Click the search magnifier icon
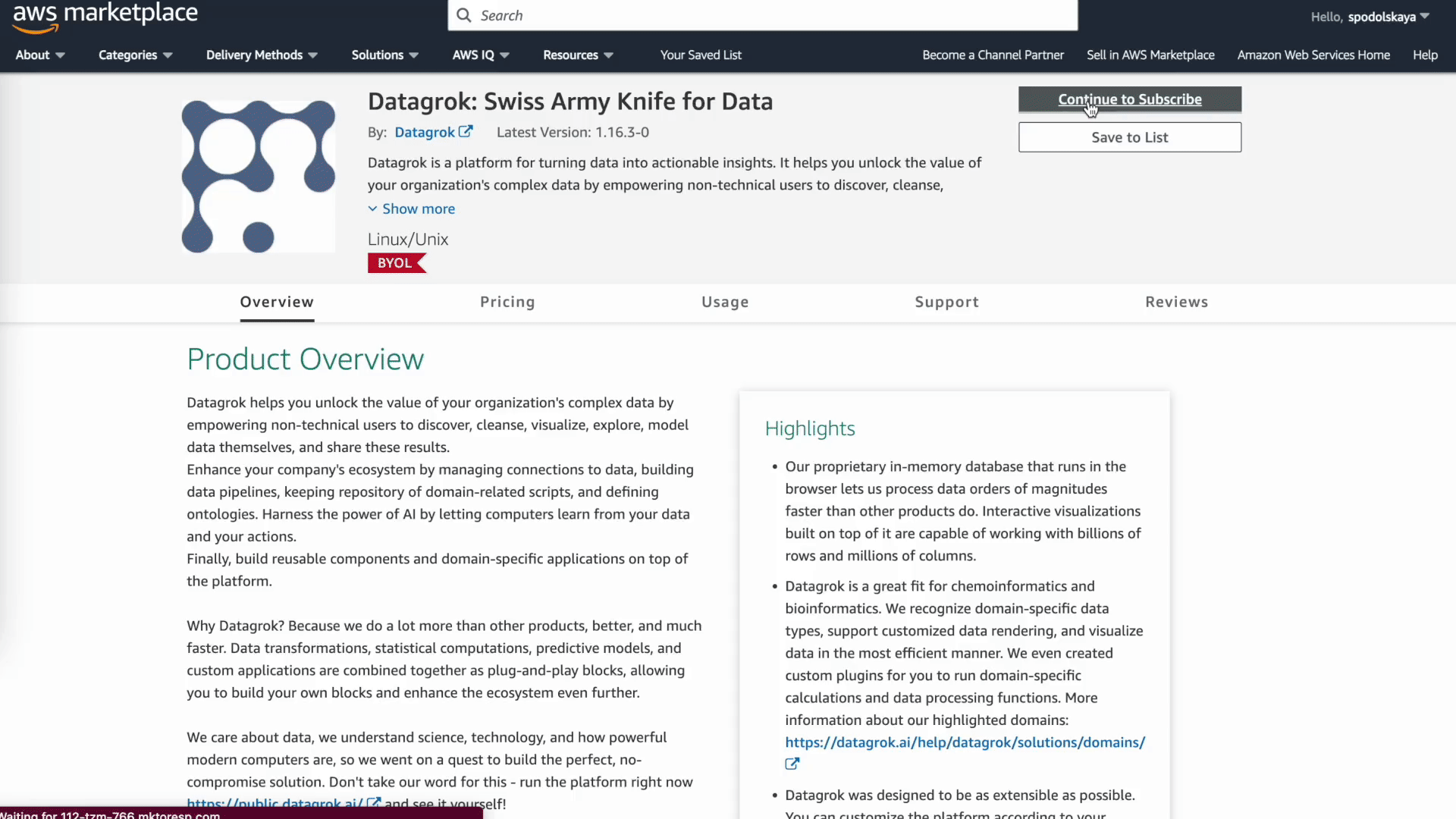This screenshot has width=1456, height=819. pos(463,16)
